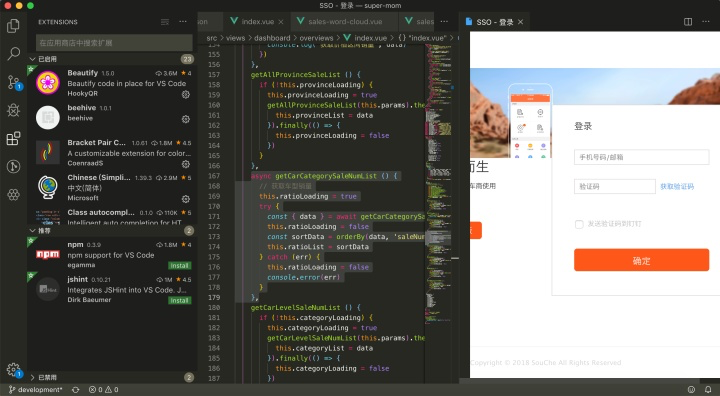Open the notifications bell in the status bar

[708, 390]
